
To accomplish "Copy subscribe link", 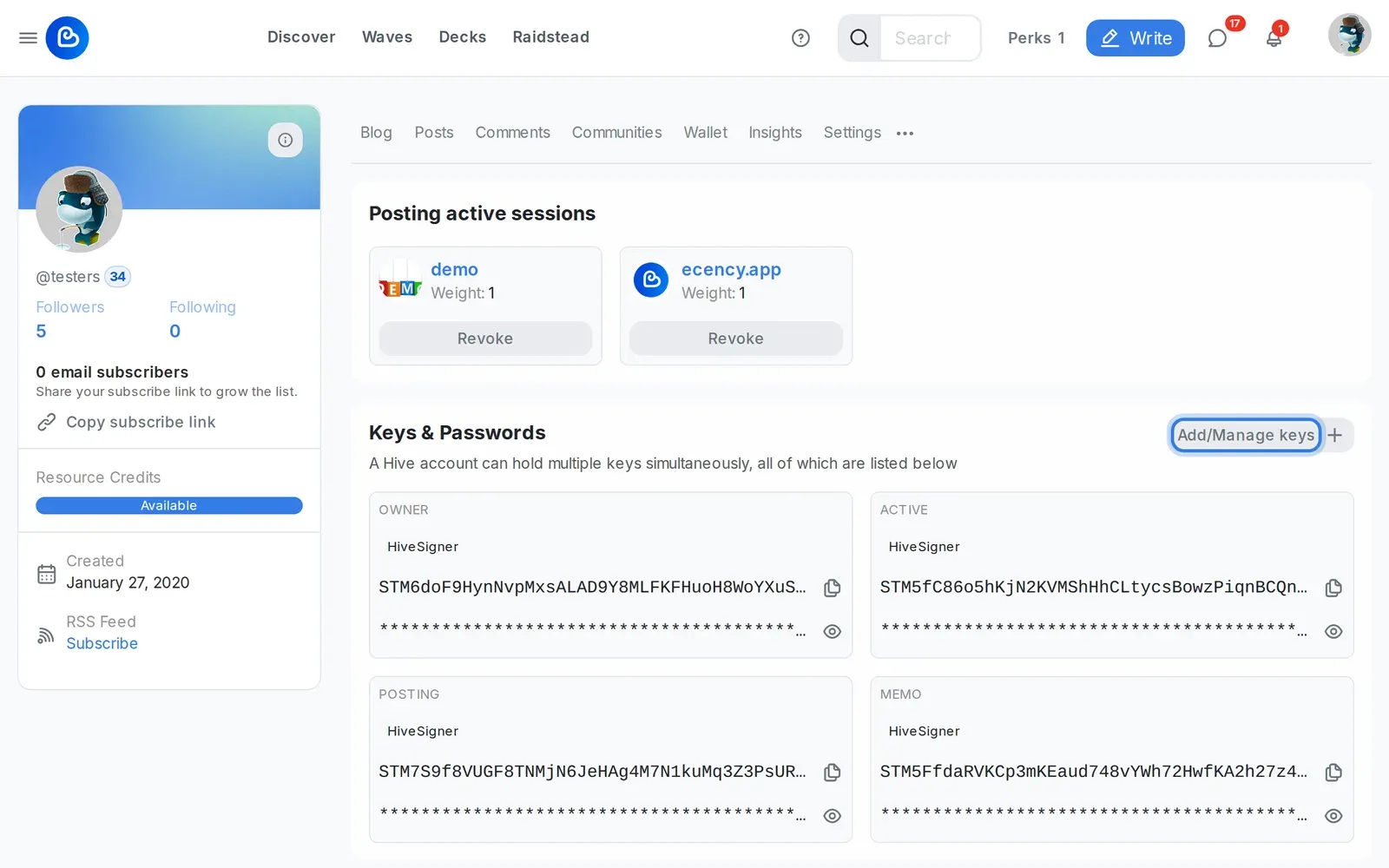I will click(x=141, y=422).
